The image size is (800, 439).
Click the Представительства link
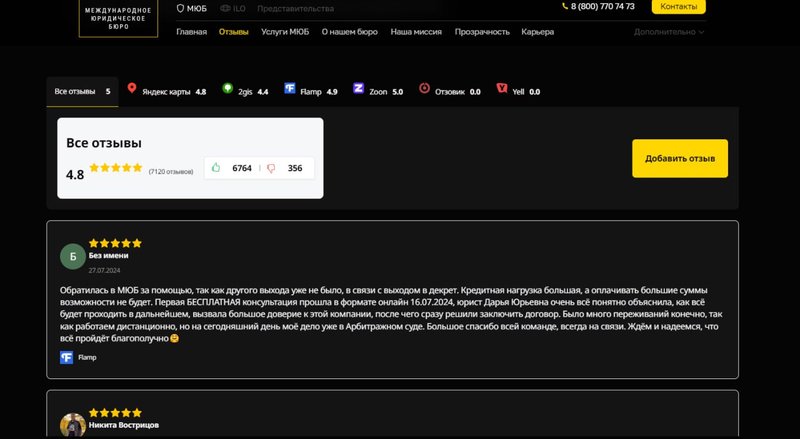(295, 8)
